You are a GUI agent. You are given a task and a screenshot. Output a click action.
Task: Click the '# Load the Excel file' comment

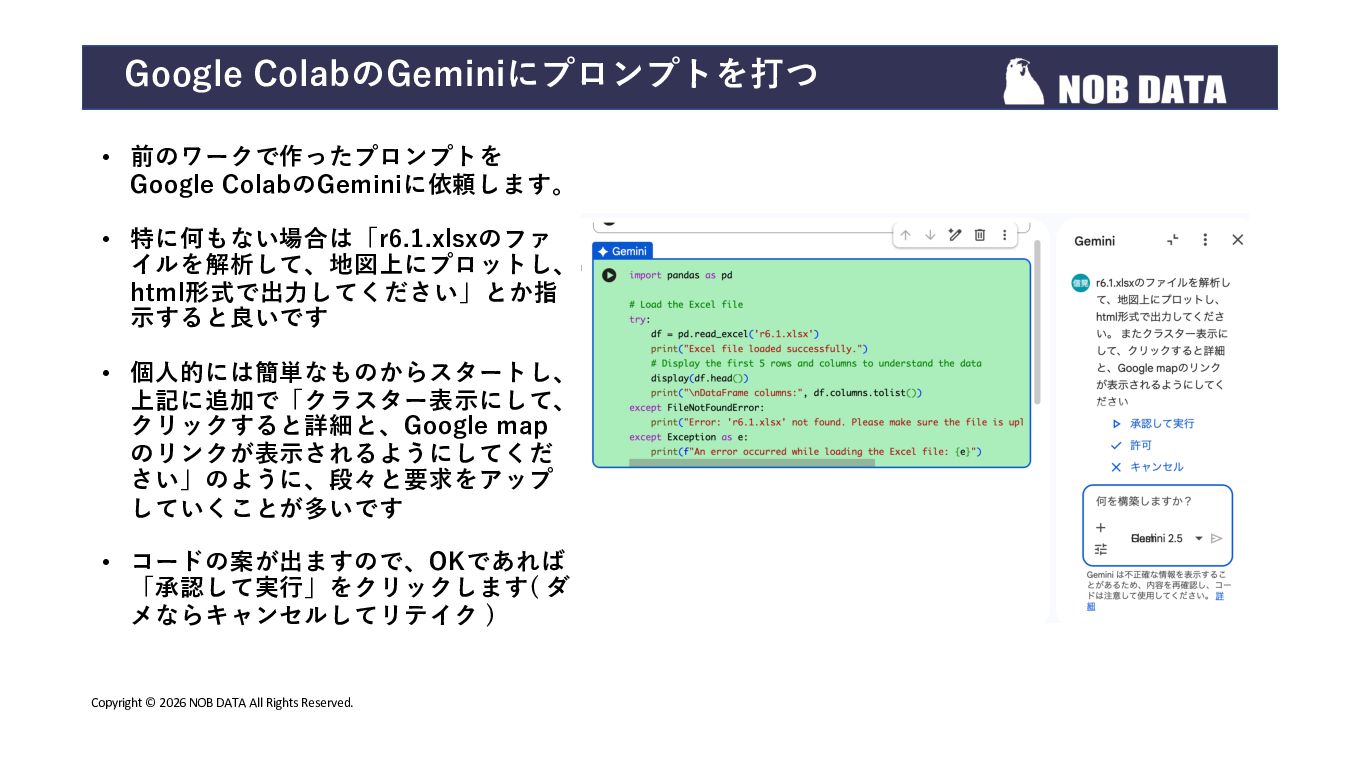point(686,304)
